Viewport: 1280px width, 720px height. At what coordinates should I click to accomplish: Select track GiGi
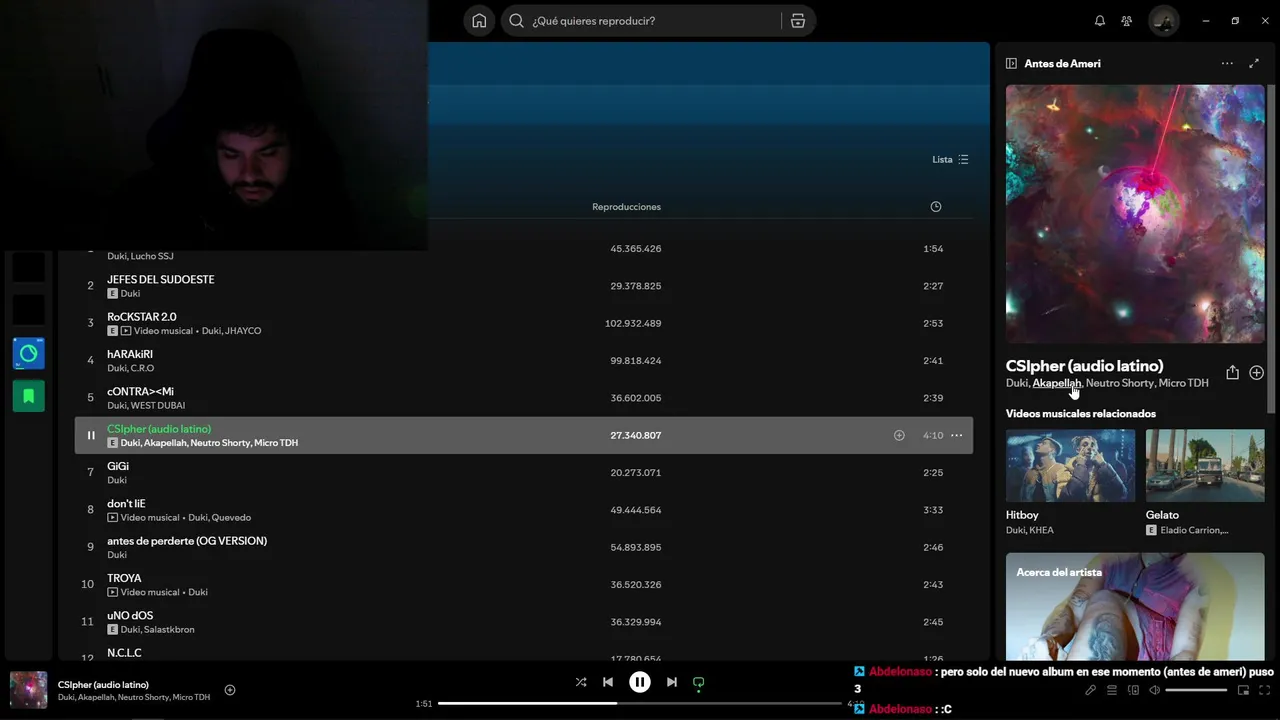click(118, 466)
